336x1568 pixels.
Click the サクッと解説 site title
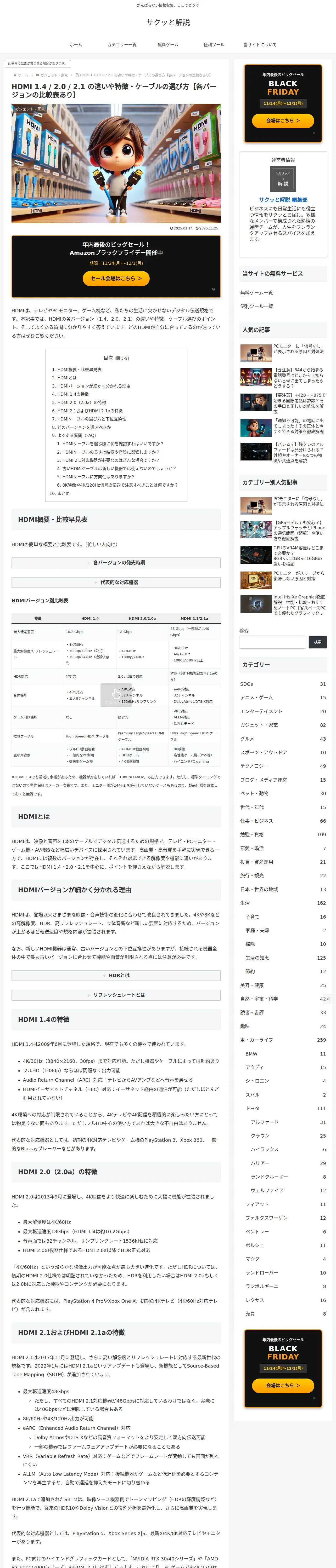coord(168,22)
